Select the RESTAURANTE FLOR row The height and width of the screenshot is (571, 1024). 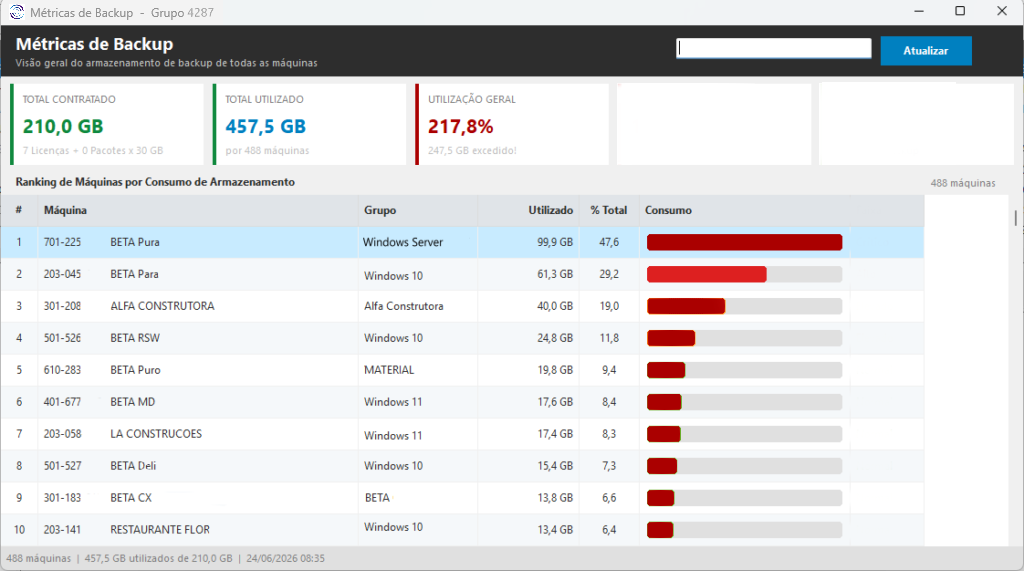pyautogui.click(x=462, y=530)
